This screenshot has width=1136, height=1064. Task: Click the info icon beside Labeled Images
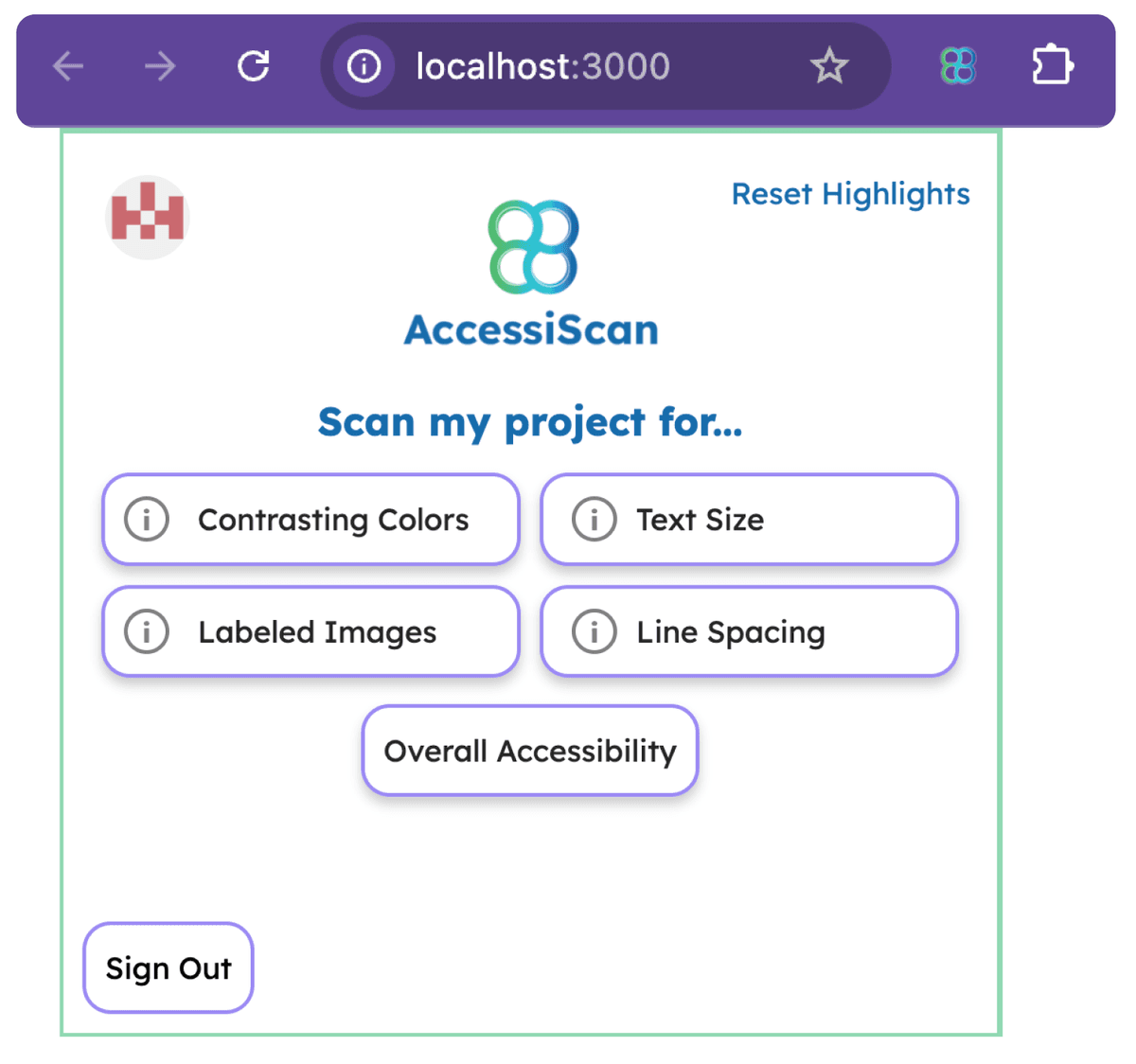(x=147, y=631)
